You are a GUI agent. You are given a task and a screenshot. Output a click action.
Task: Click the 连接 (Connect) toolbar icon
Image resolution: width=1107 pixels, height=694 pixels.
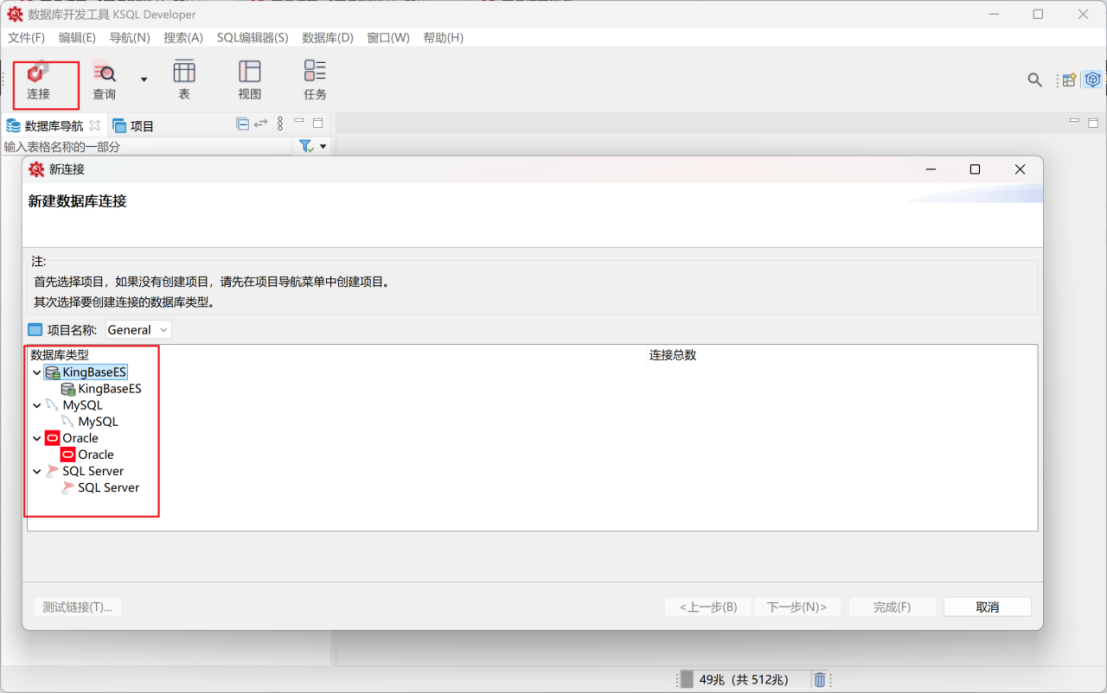click(38, 80)
